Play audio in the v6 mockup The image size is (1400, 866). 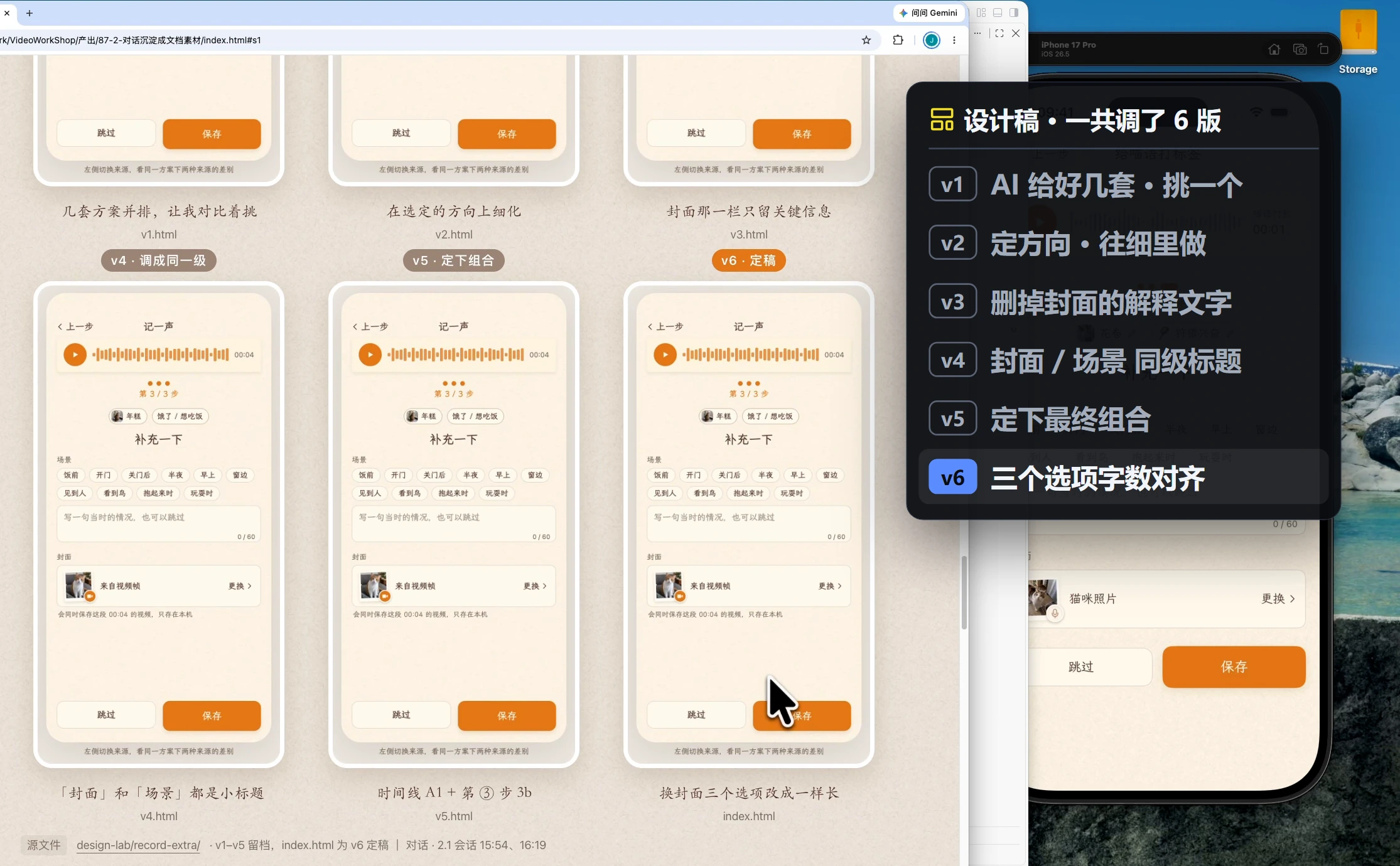pyautogui.click(x=665, y=355)
